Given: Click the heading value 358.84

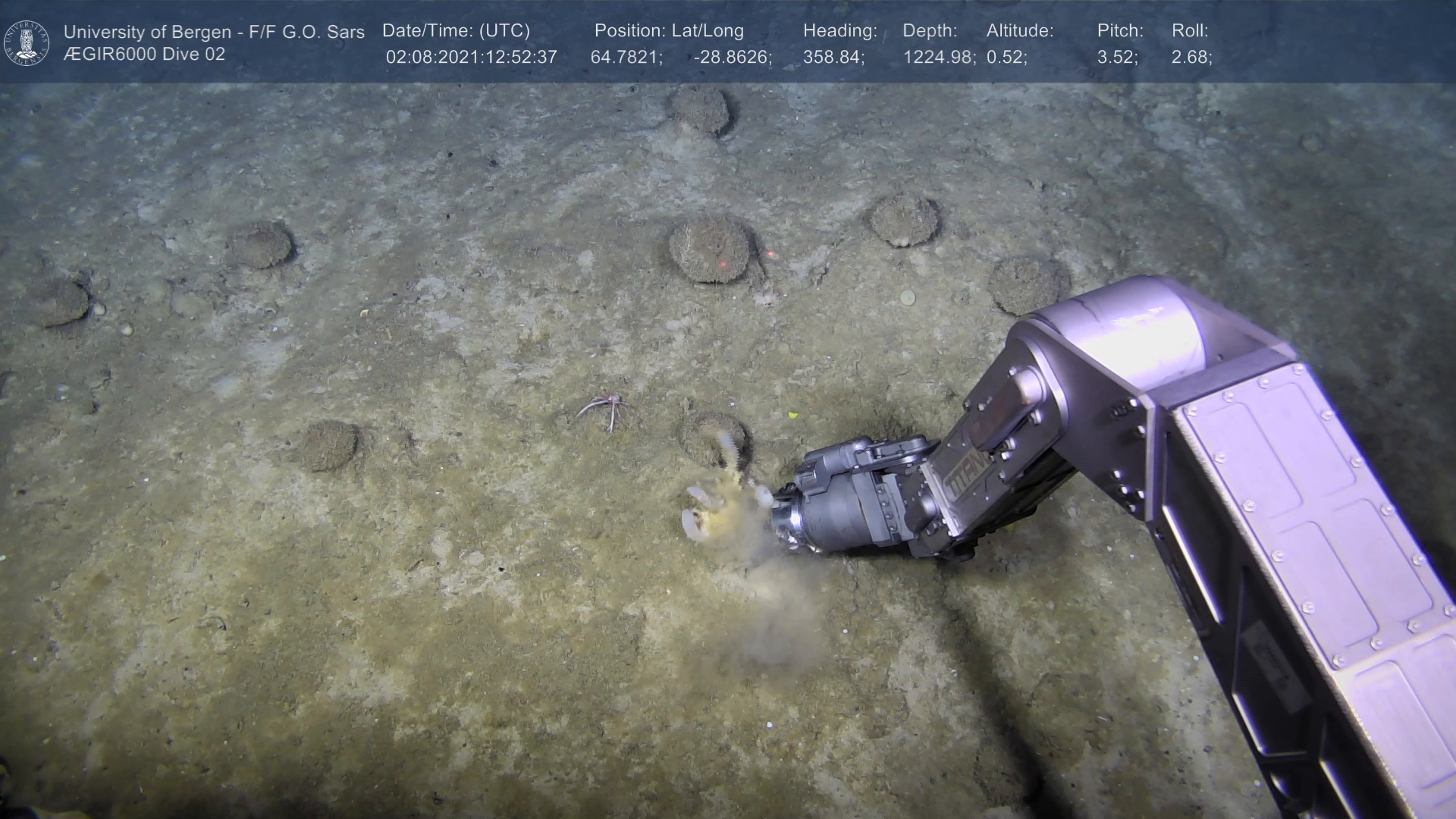Looking at the screenshot, I should (x=833, y=58).
